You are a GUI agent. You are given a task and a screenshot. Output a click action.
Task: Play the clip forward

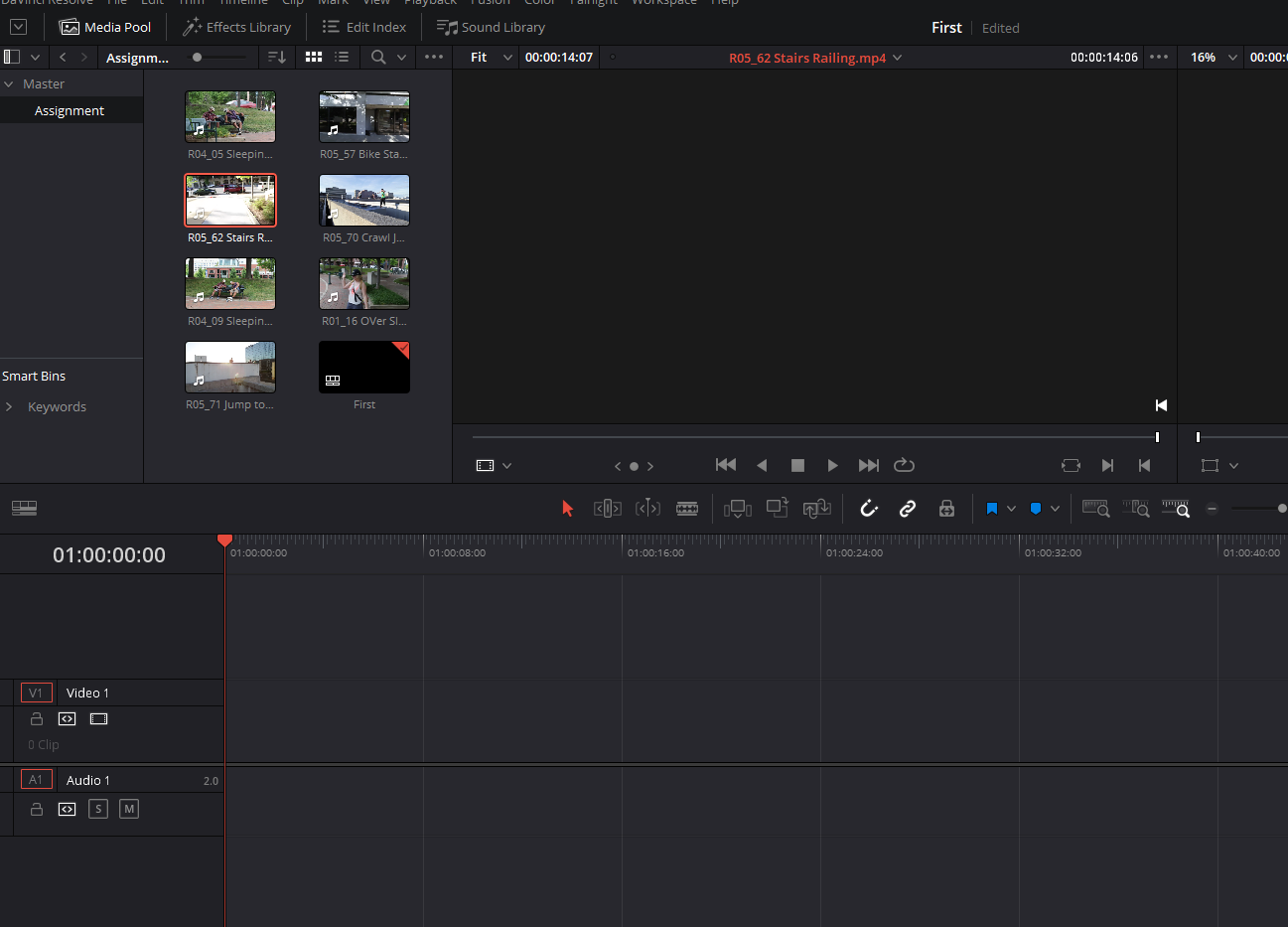click(x=832, y=465)
